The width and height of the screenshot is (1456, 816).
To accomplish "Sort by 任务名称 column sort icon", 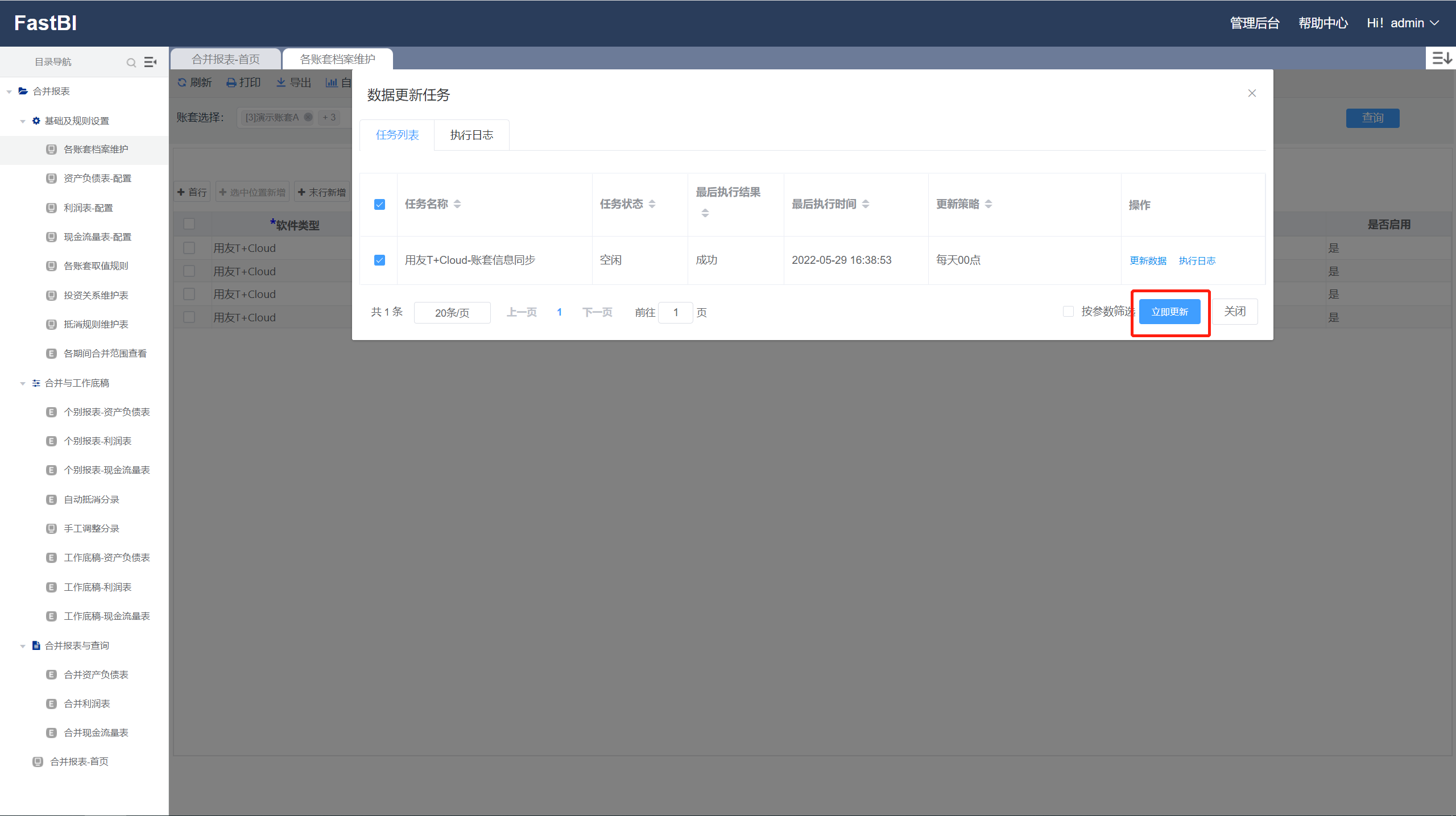I will pyautogui.click(x=457, y=204).
